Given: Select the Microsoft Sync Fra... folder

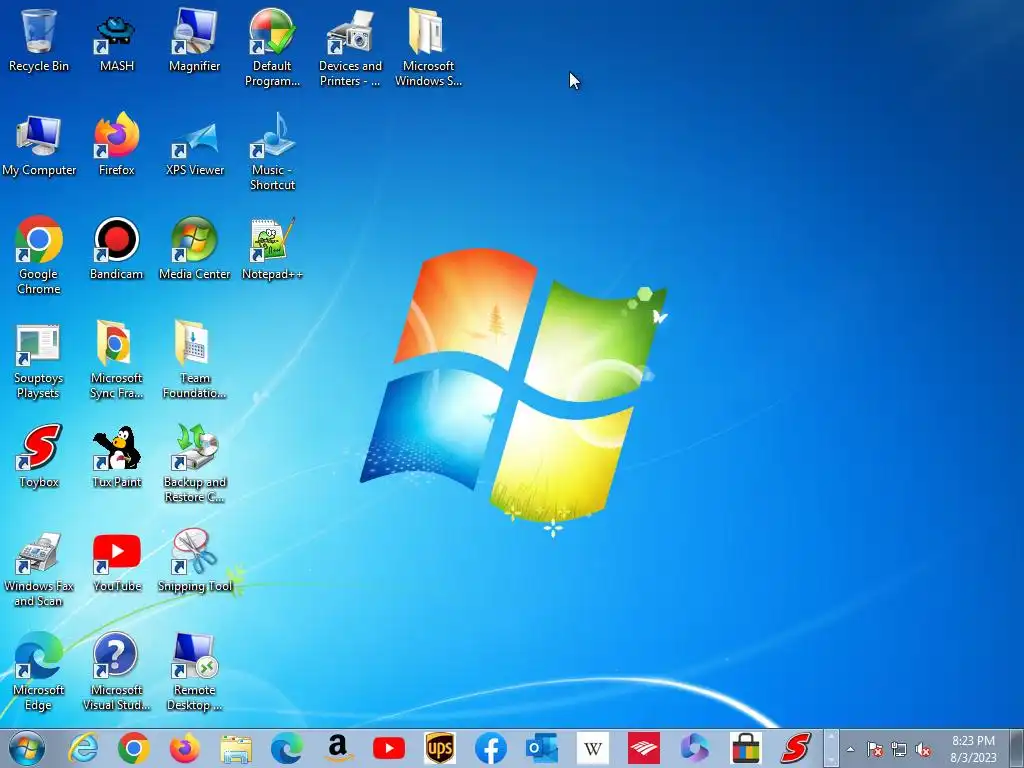Looking at the screenshot, I should pyautogui.click(x=116, y=360).
